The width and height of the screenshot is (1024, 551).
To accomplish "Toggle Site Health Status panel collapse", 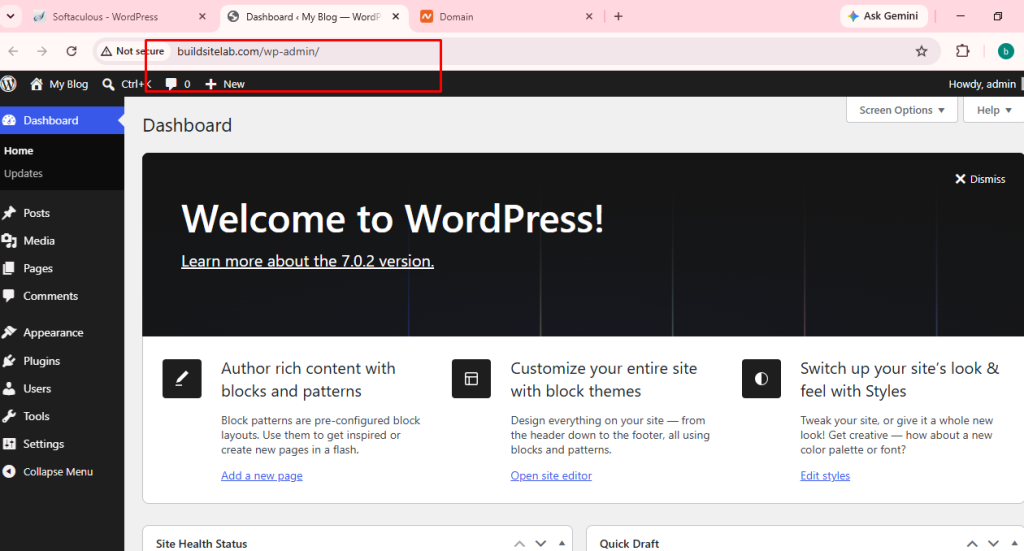I will click(x=562, y=544).
